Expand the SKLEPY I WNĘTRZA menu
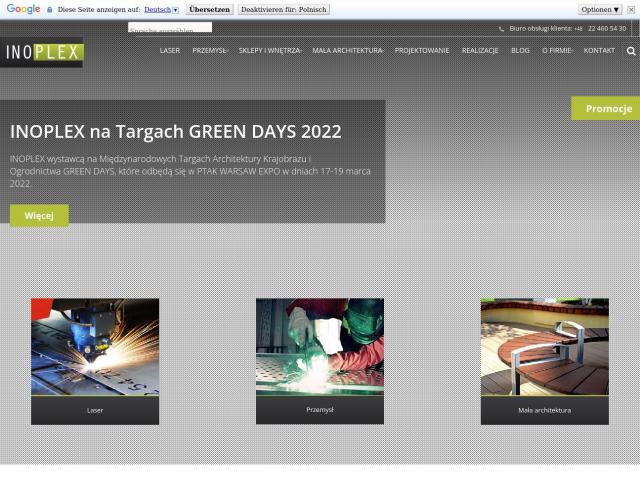 pyautogui.click(x=270, y=51)
